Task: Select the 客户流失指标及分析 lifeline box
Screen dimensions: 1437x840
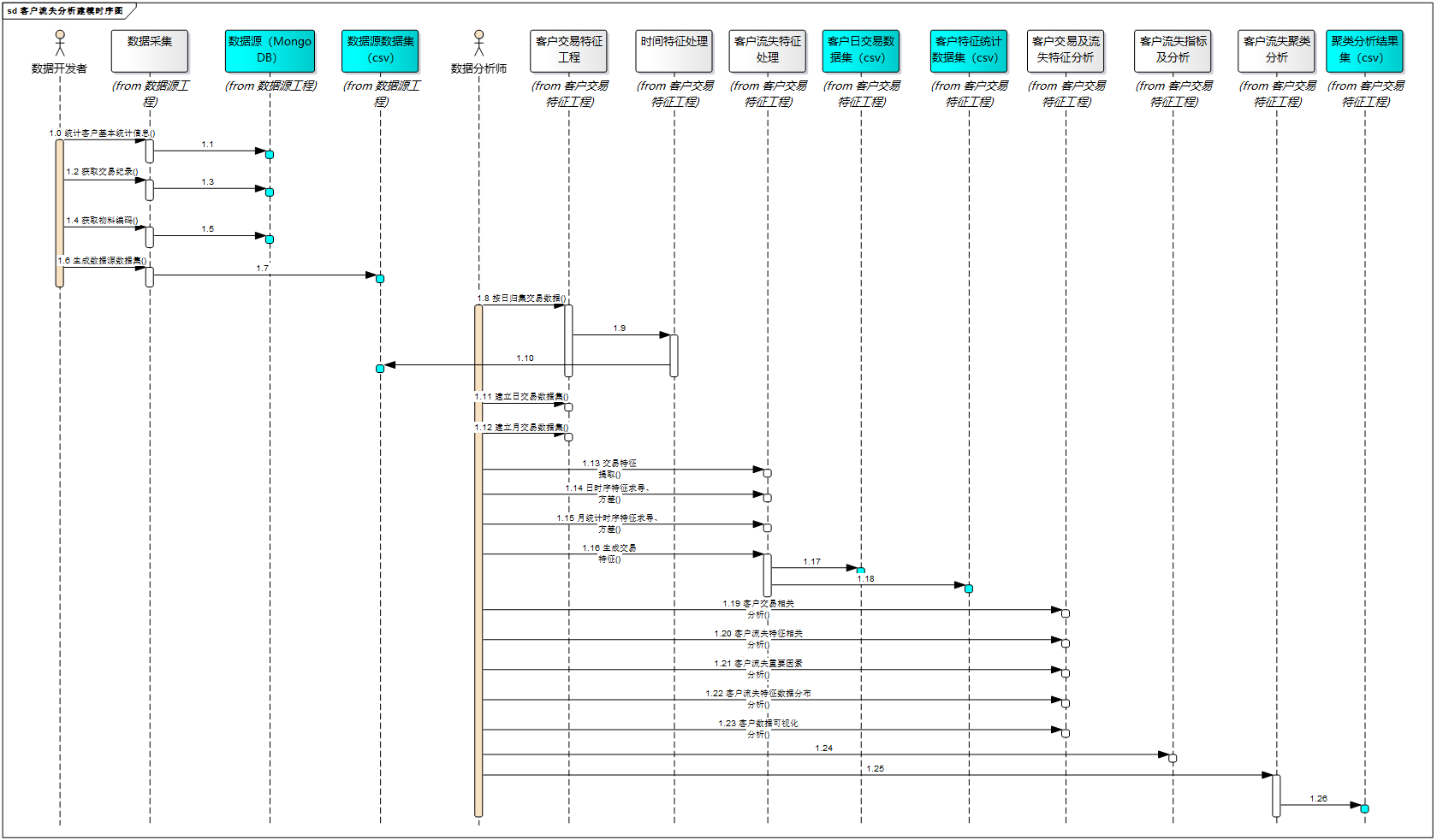Action: point(1173,50)
